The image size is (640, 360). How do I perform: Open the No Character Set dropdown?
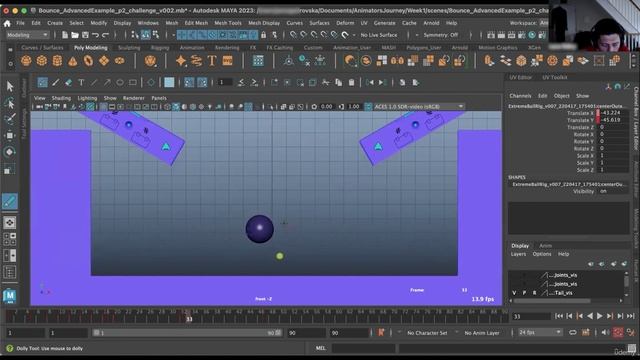(x=427, y=333)
